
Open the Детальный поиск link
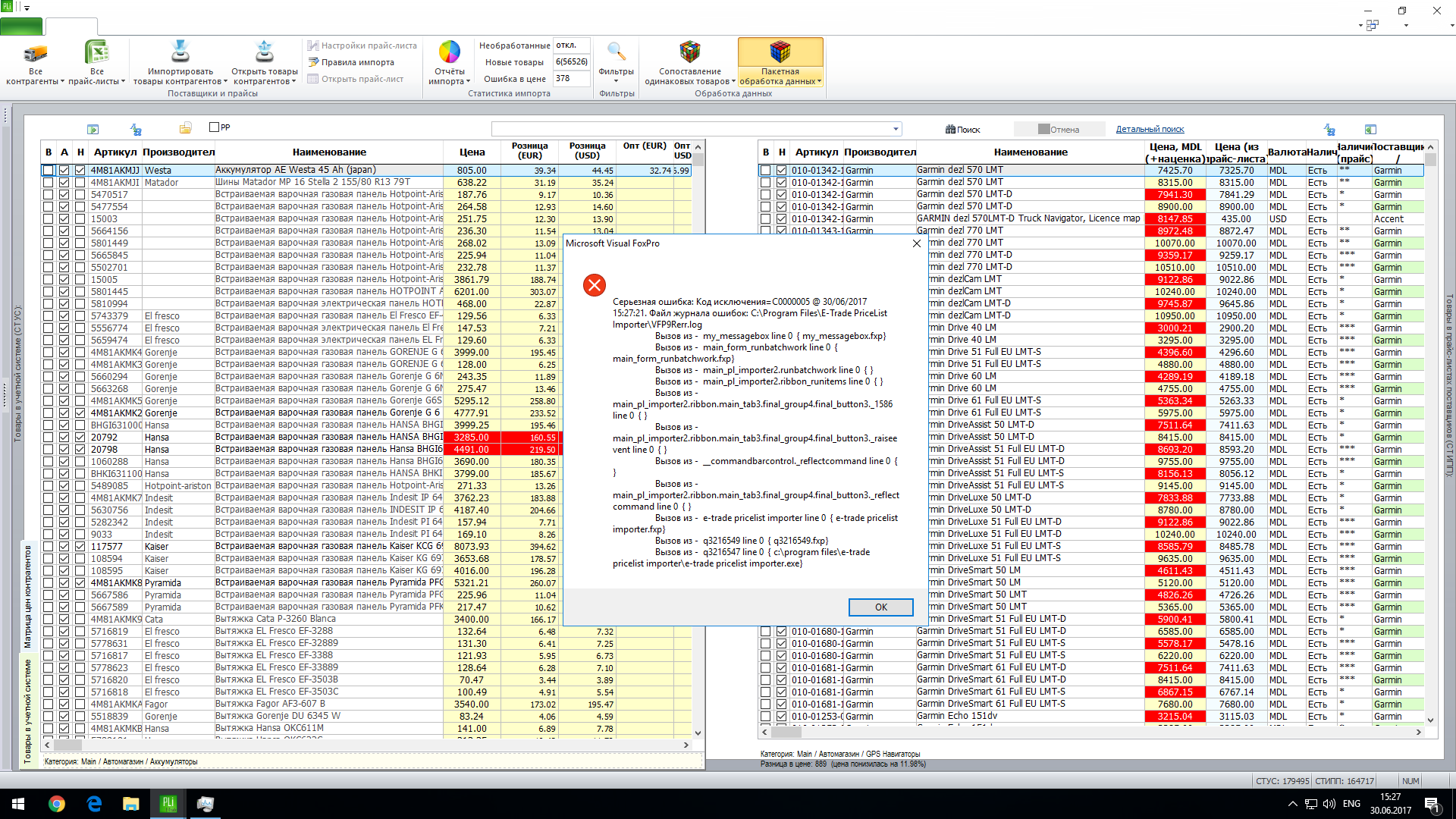pyautogui.click(x=1150, y=130)
